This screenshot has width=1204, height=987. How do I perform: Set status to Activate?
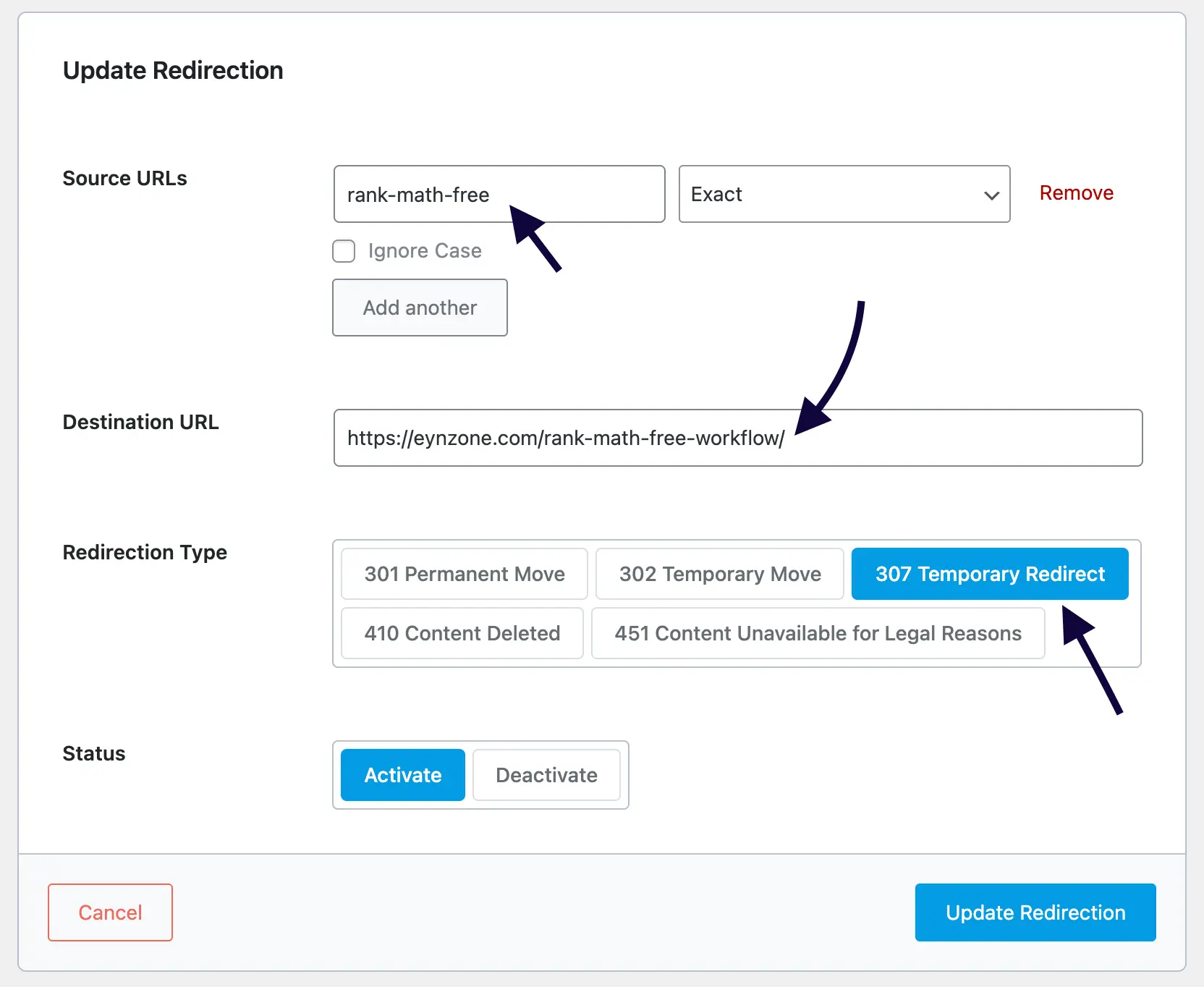(403, 775)
